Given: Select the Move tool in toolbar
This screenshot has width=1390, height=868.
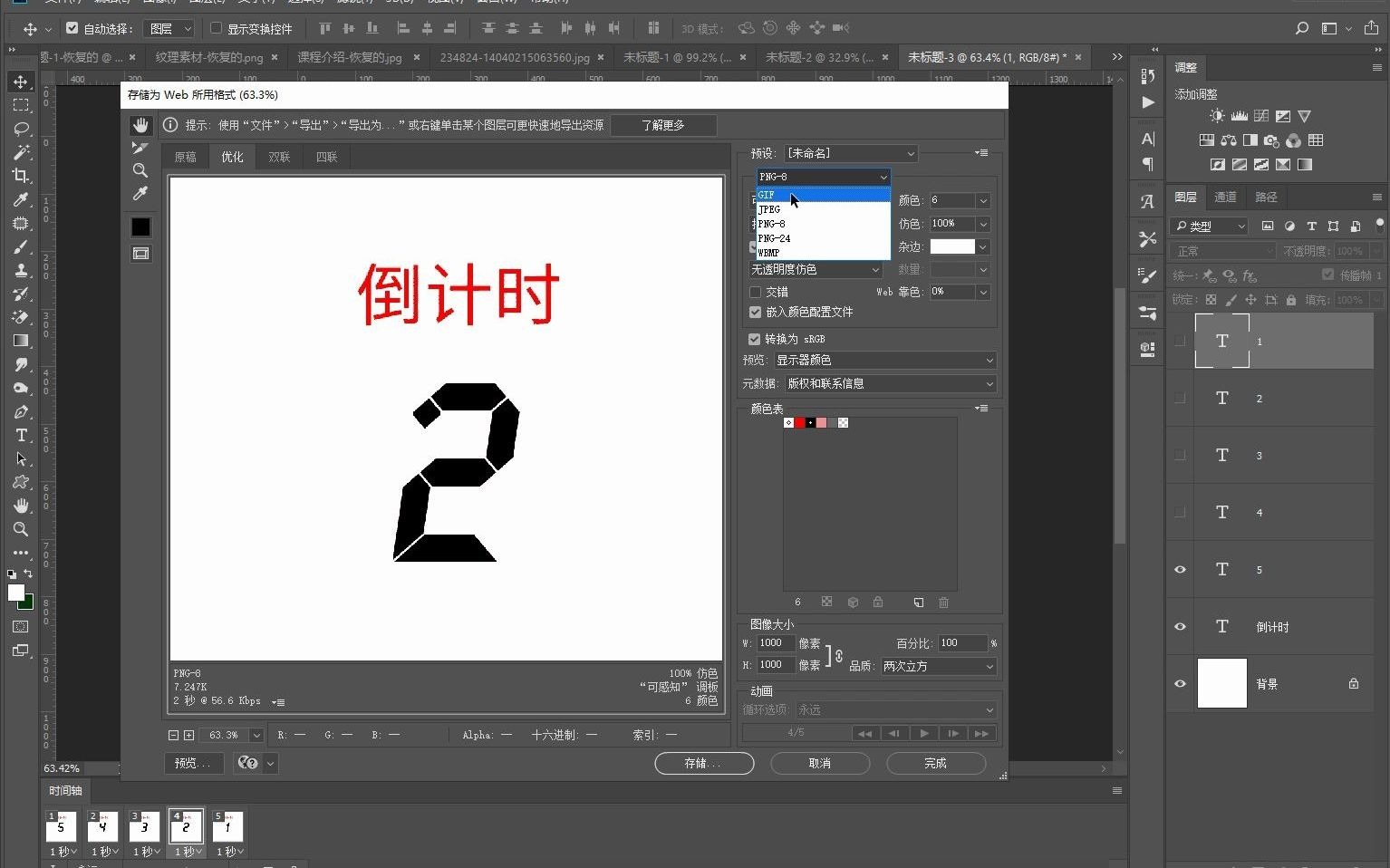Looking at the screenshot, I should pyautogui.click(x=21, y=82).
